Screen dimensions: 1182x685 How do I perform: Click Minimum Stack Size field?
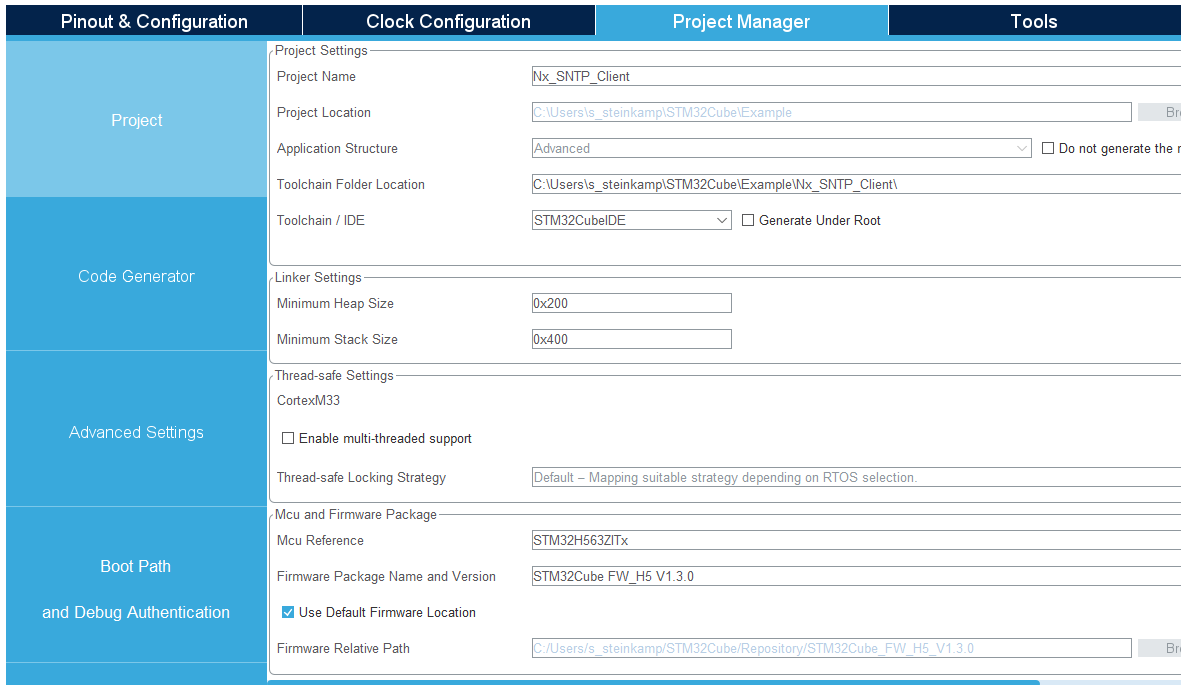[632, 339]
